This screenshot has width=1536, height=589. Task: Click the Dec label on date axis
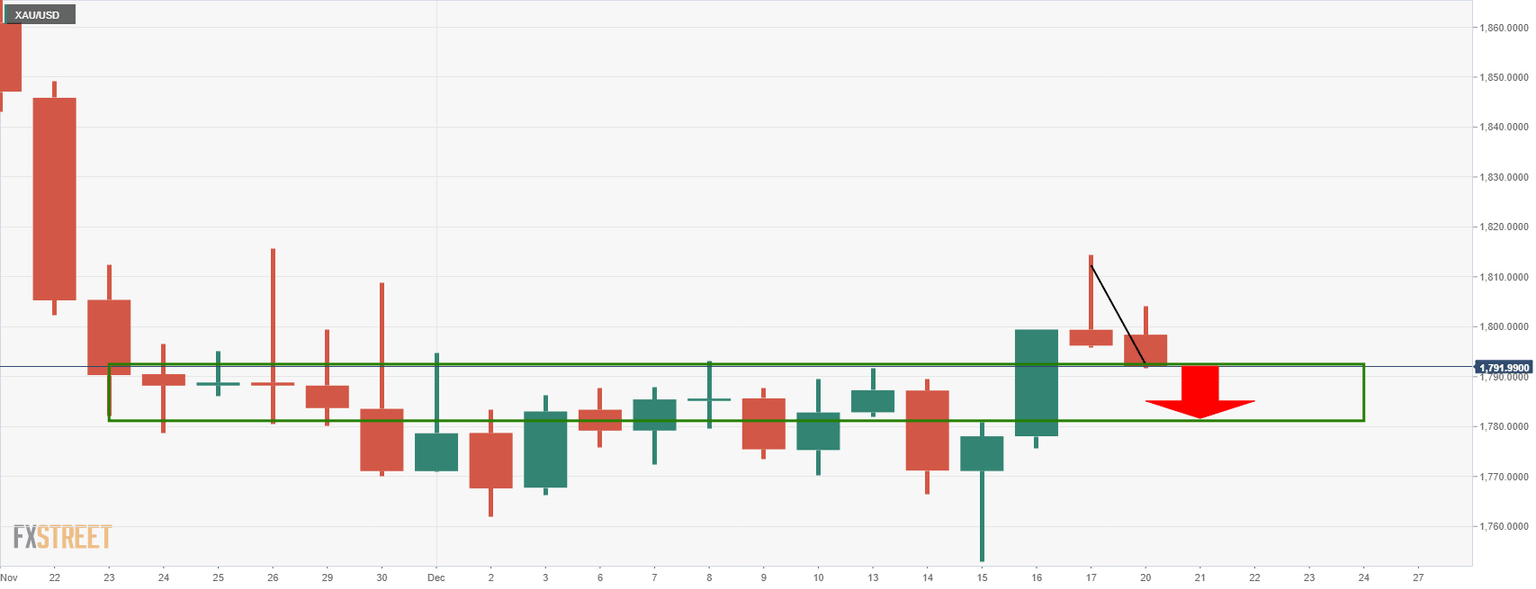(436, 578)
